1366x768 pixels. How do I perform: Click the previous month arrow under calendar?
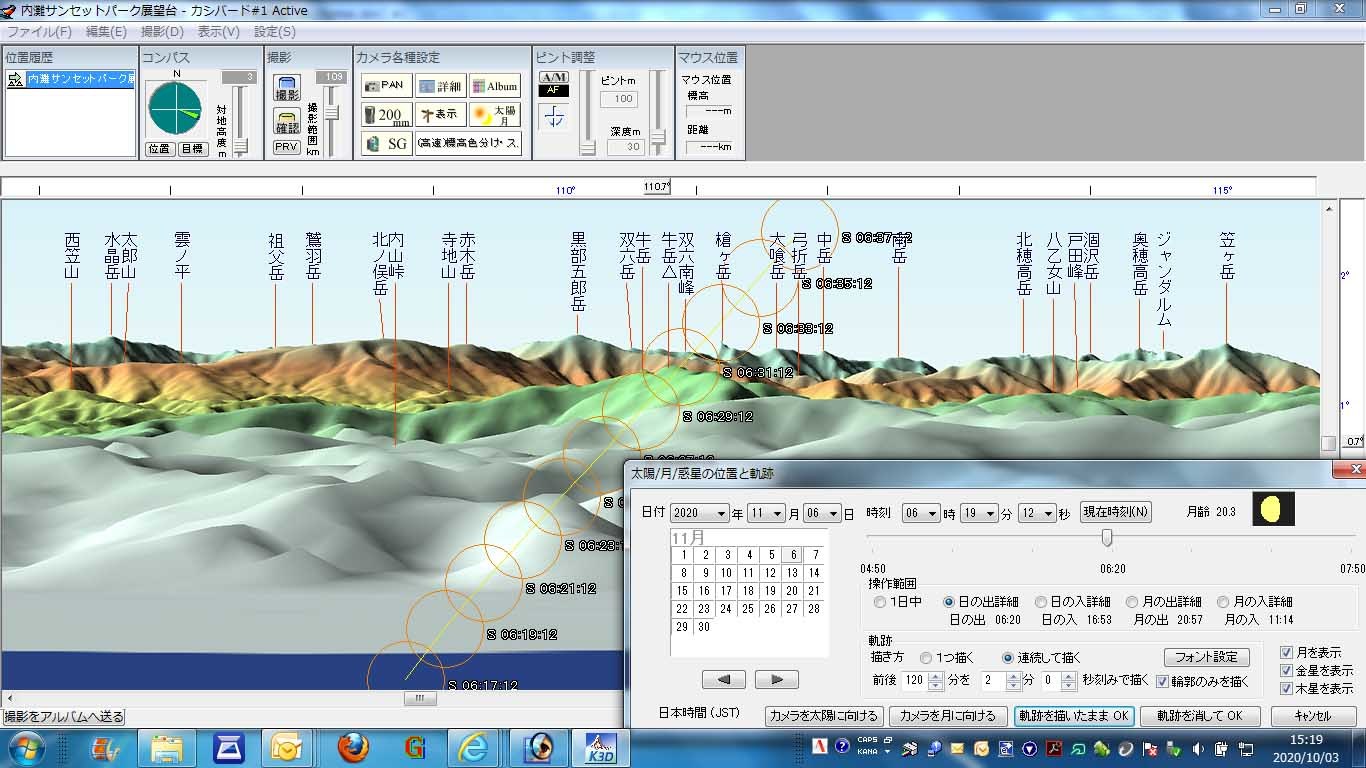tap(724, 680)
